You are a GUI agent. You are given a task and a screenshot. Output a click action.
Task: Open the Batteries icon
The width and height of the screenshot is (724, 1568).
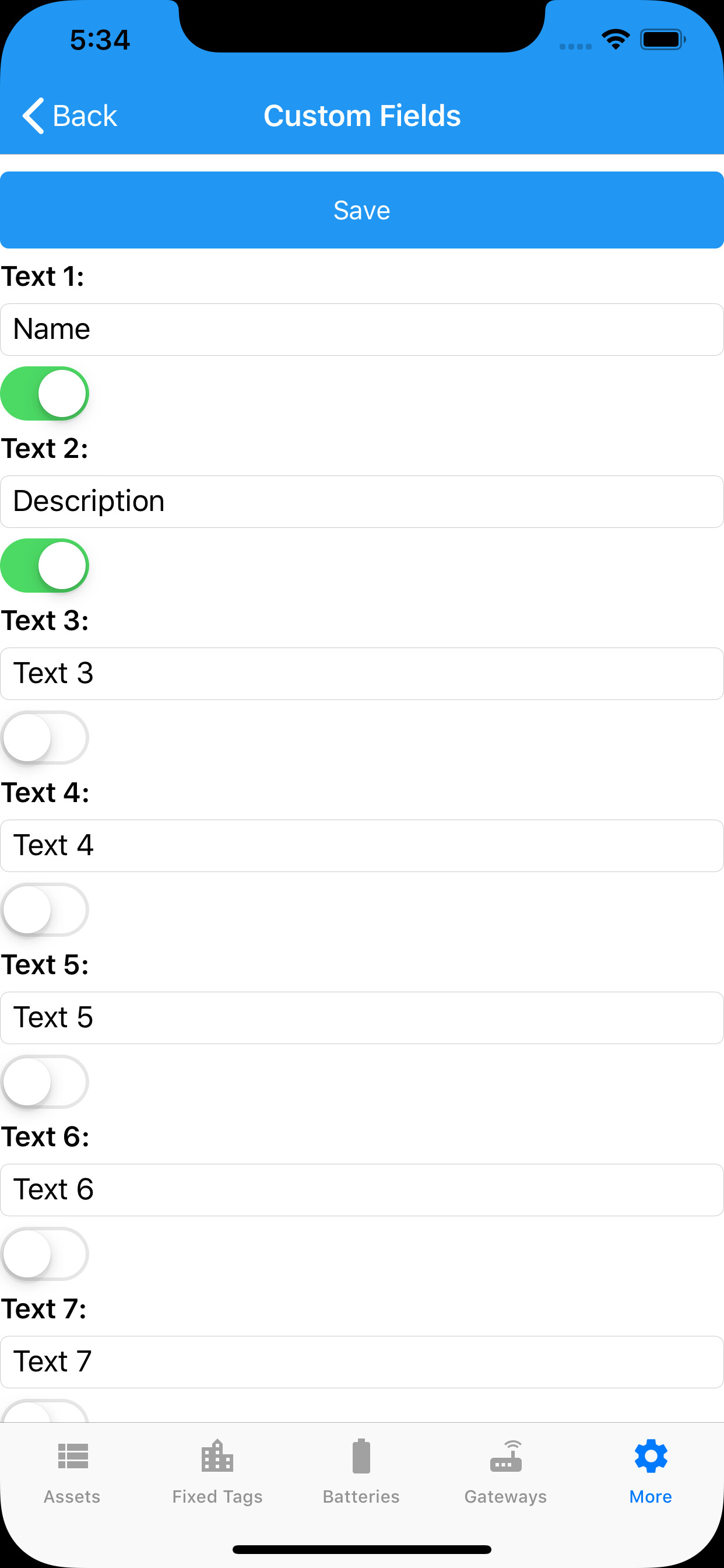(361, 1456)
